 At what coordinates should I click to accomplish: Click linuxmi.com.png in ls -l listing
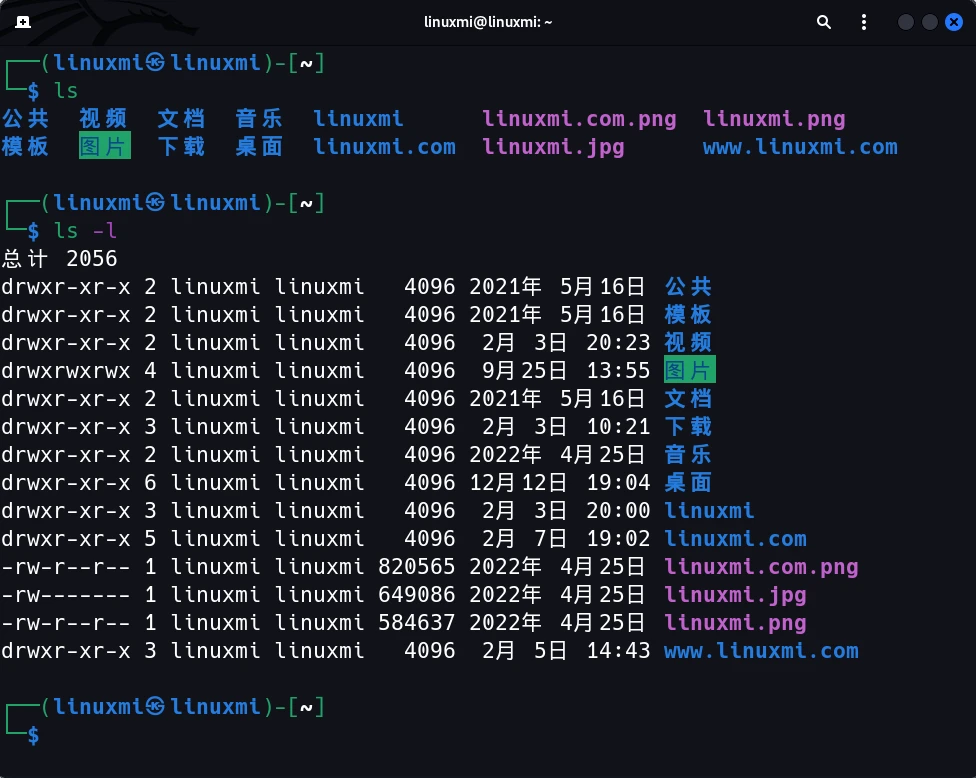click(761, 567)
